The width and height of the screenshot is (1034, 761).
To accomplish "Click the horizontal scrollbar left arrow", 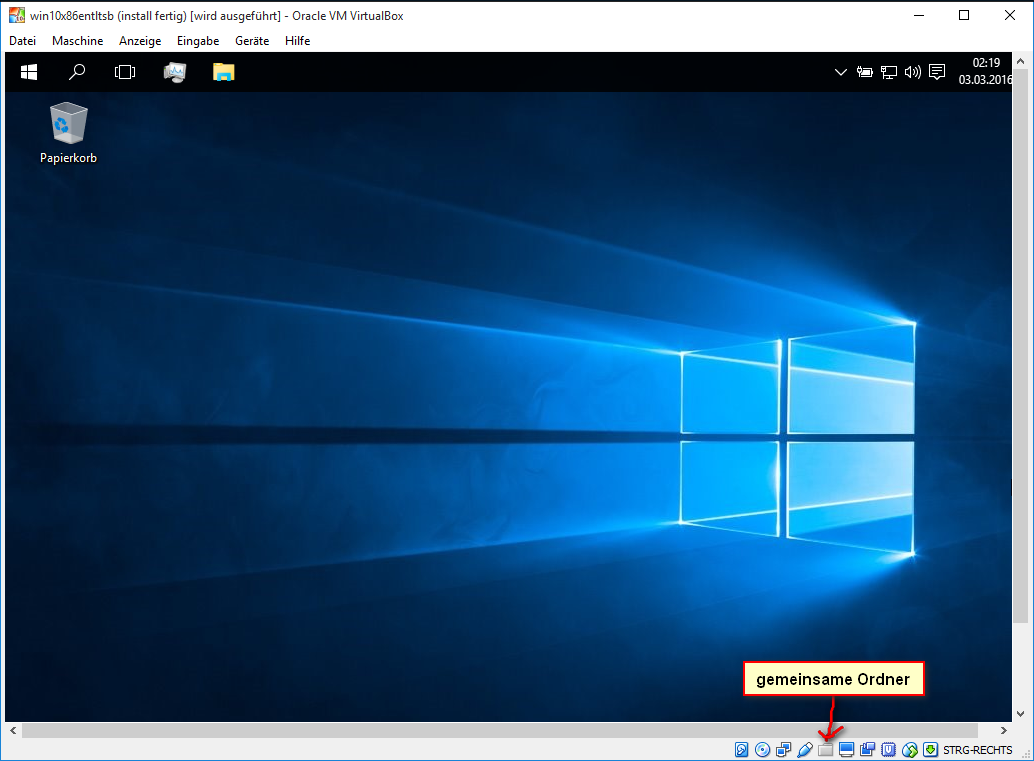I will click(x=13, y=731).
